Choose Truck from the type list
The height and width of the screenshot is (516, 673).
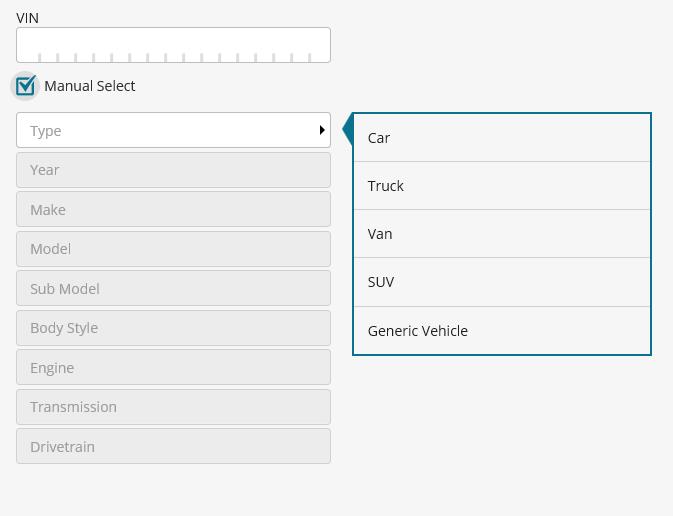coord(502,186)
